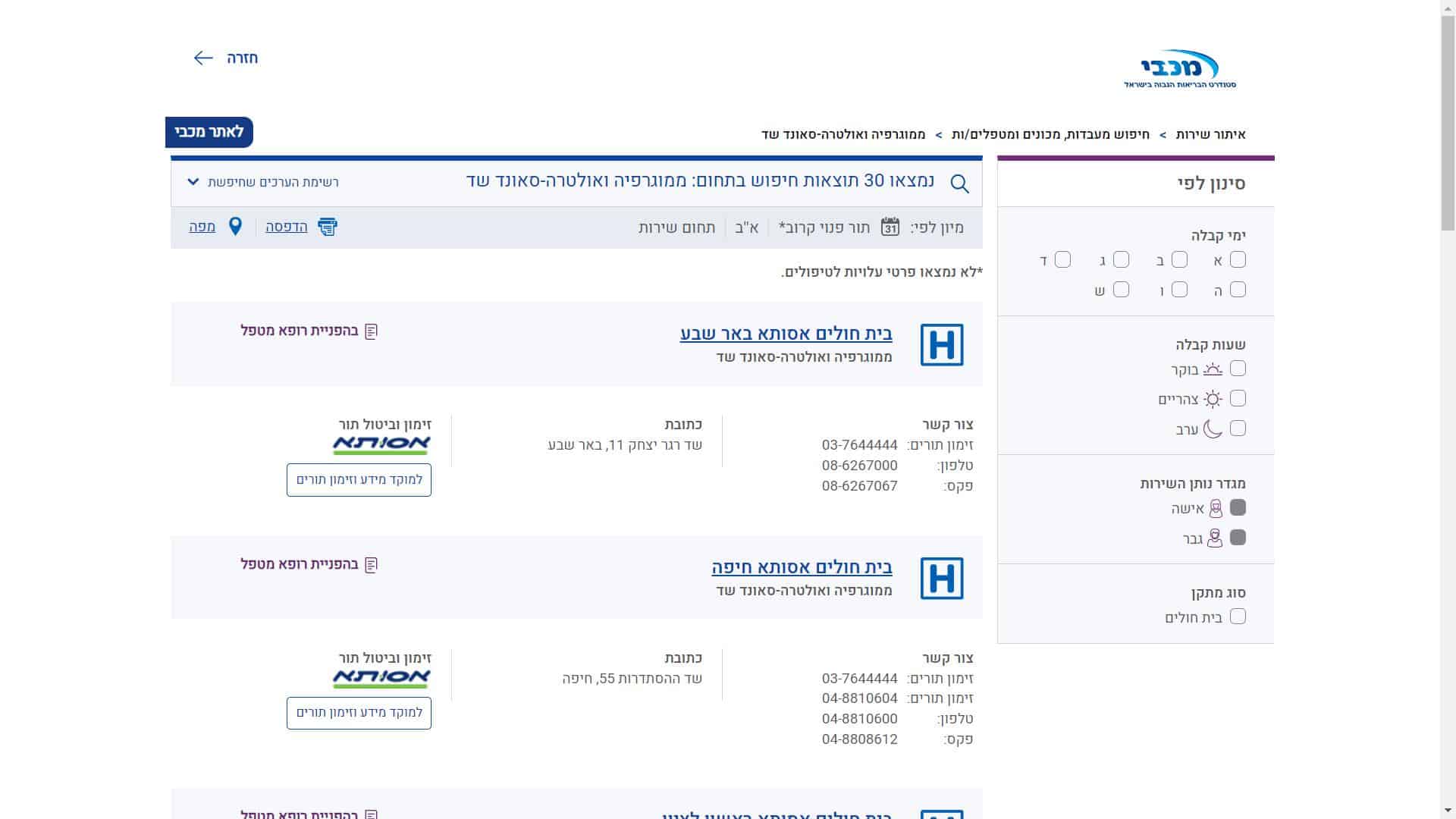1456x819 pixels.
Task: Check the day ש checkbox
Action: coord(1121,290)
